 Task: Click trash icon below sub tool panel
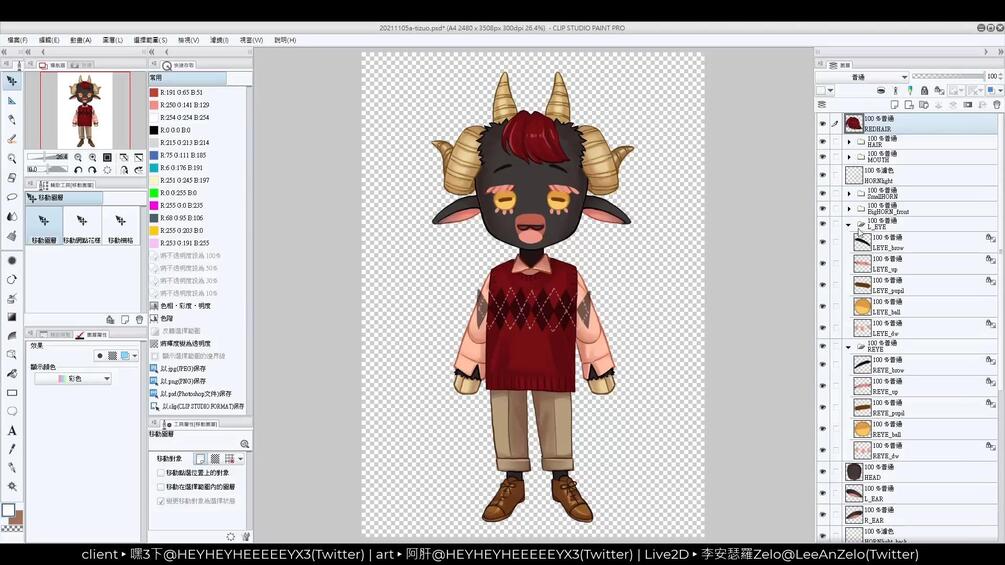pos(139,320)
